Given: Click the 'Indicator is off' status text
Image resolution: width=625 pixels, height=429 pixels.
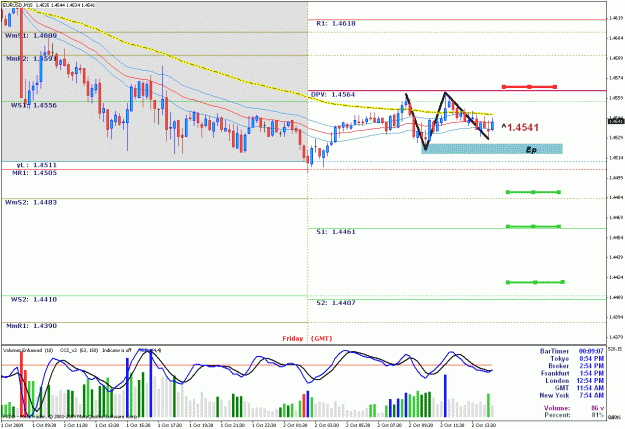Looking at the screenshot, I should (x=117, y=350).
